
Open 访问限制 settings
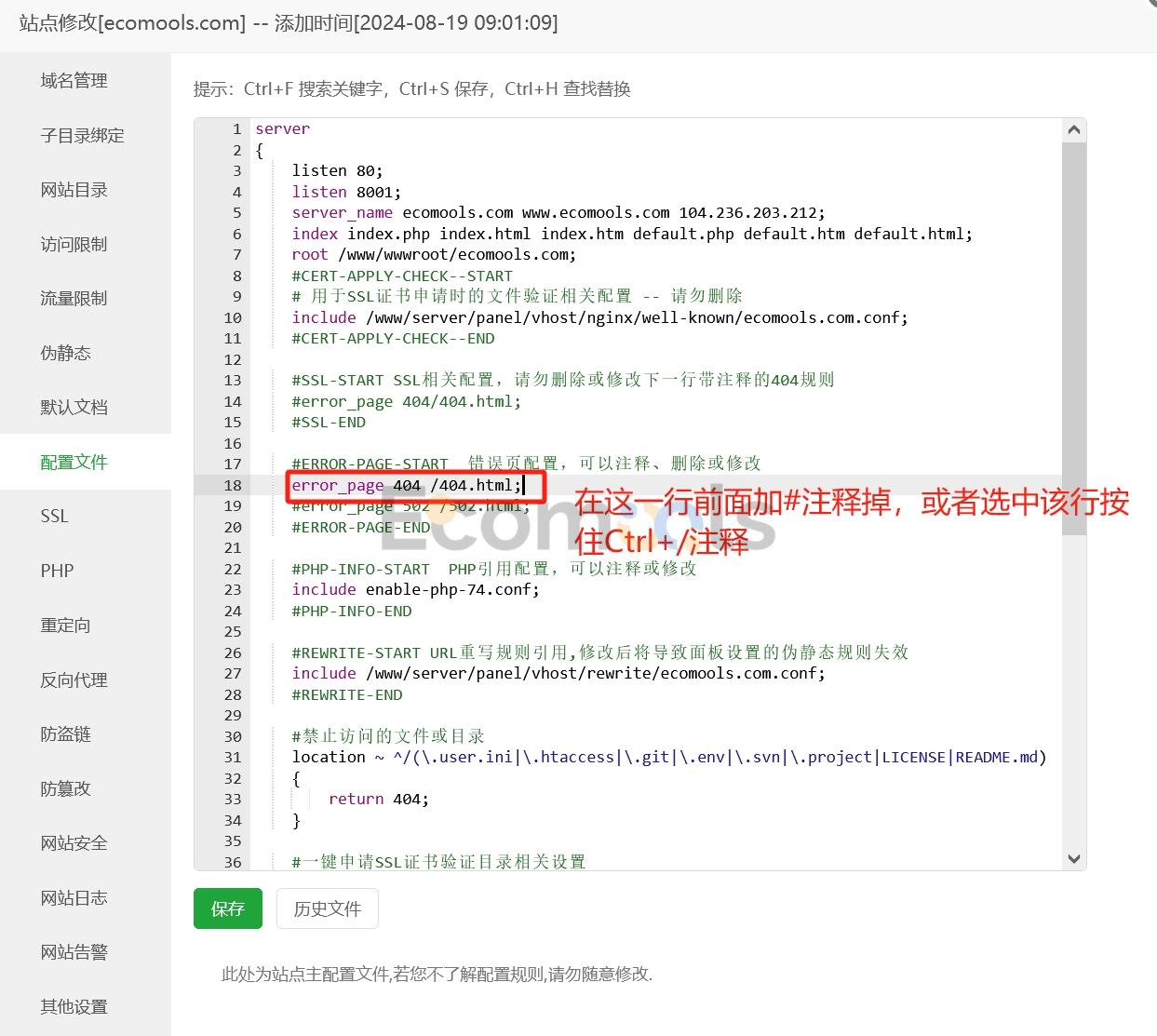(x=74, y=245)
